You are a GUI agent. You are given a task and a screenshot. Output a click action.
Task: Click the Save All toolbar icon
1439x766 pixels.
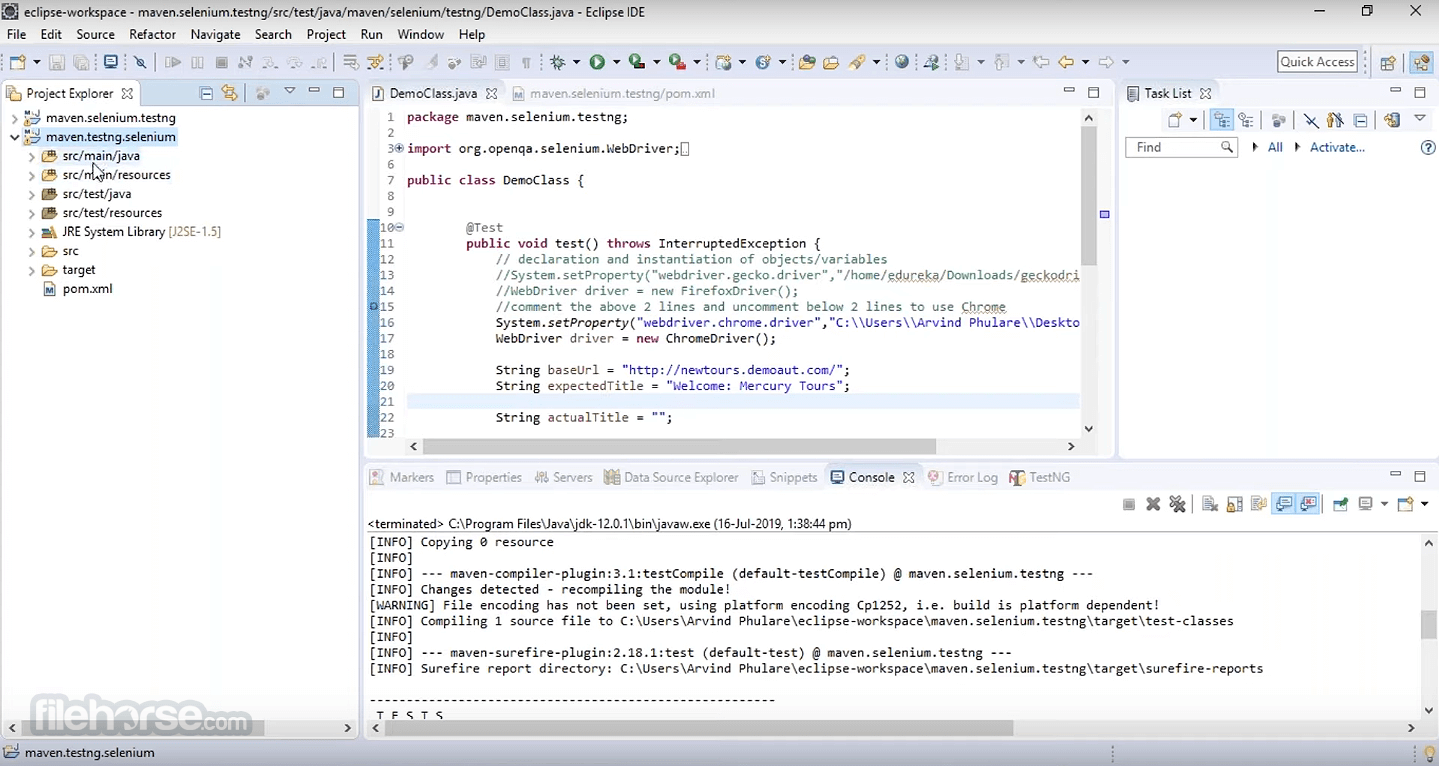click(x=81, y=62)
